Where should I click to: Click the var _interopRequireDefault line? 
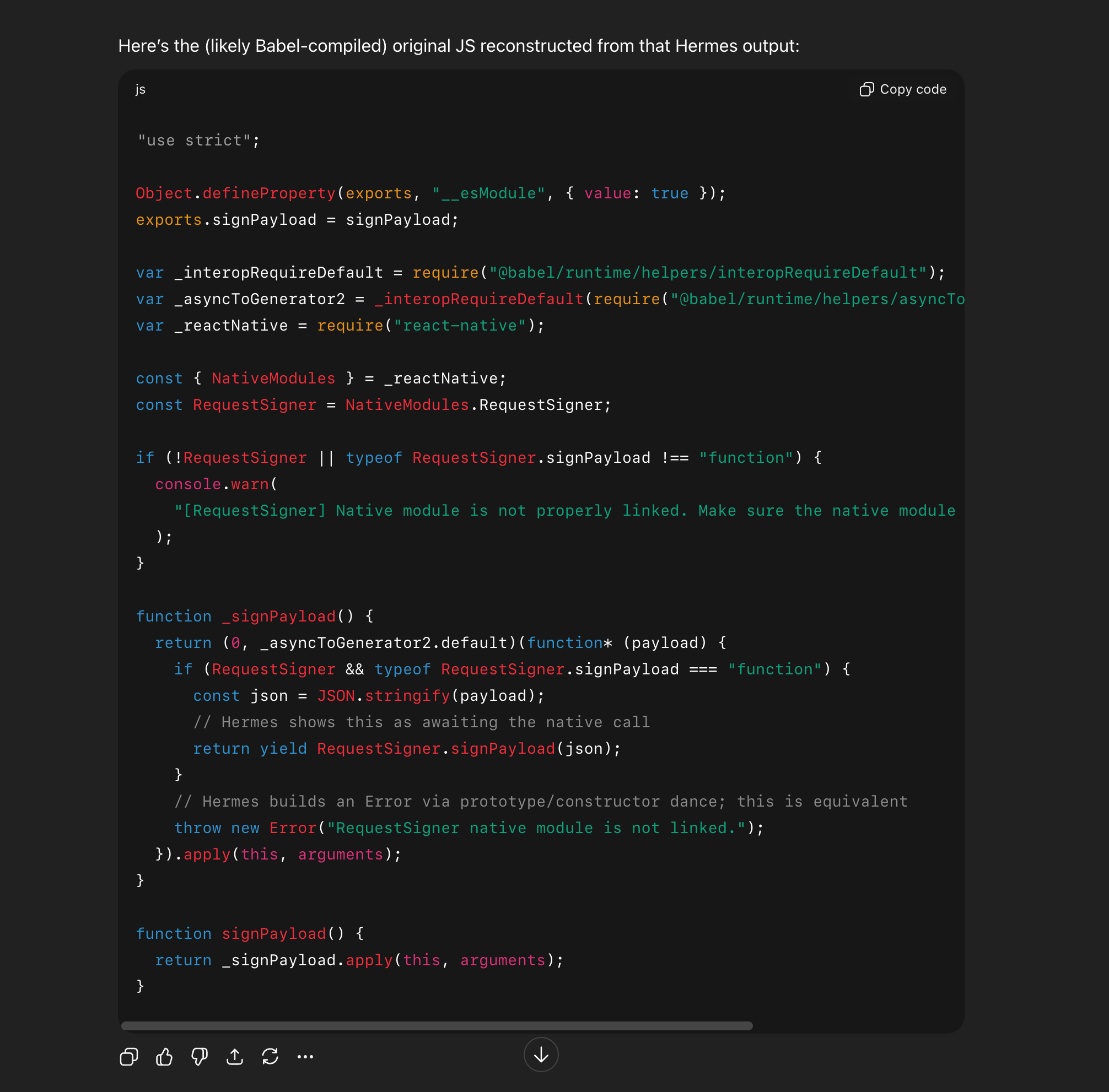coord(540,272)
